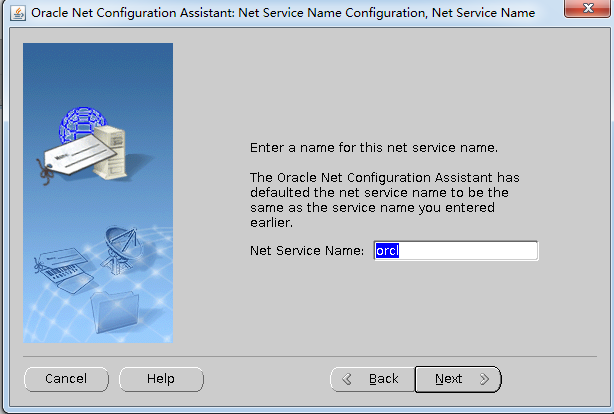The height and width of the screenshot is (414, 614).
Task: Click the Next button
Action: [458, 379]
